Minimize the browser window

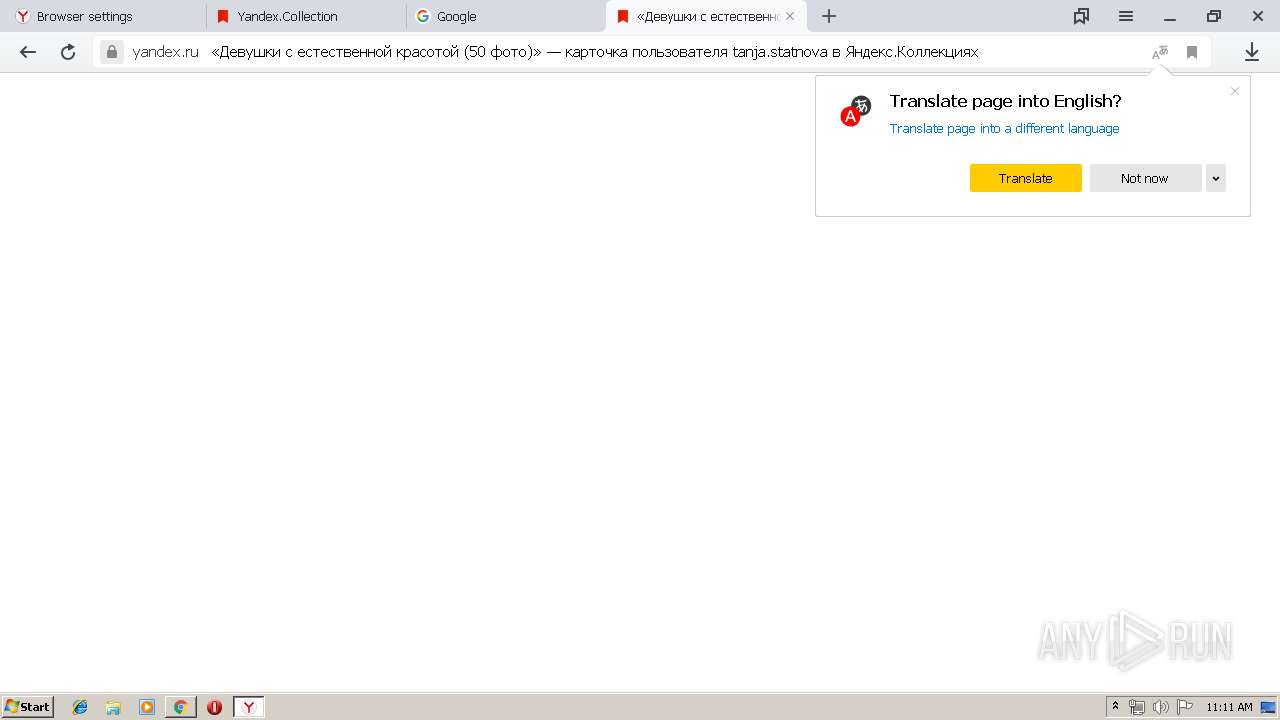click(1170, 16)
